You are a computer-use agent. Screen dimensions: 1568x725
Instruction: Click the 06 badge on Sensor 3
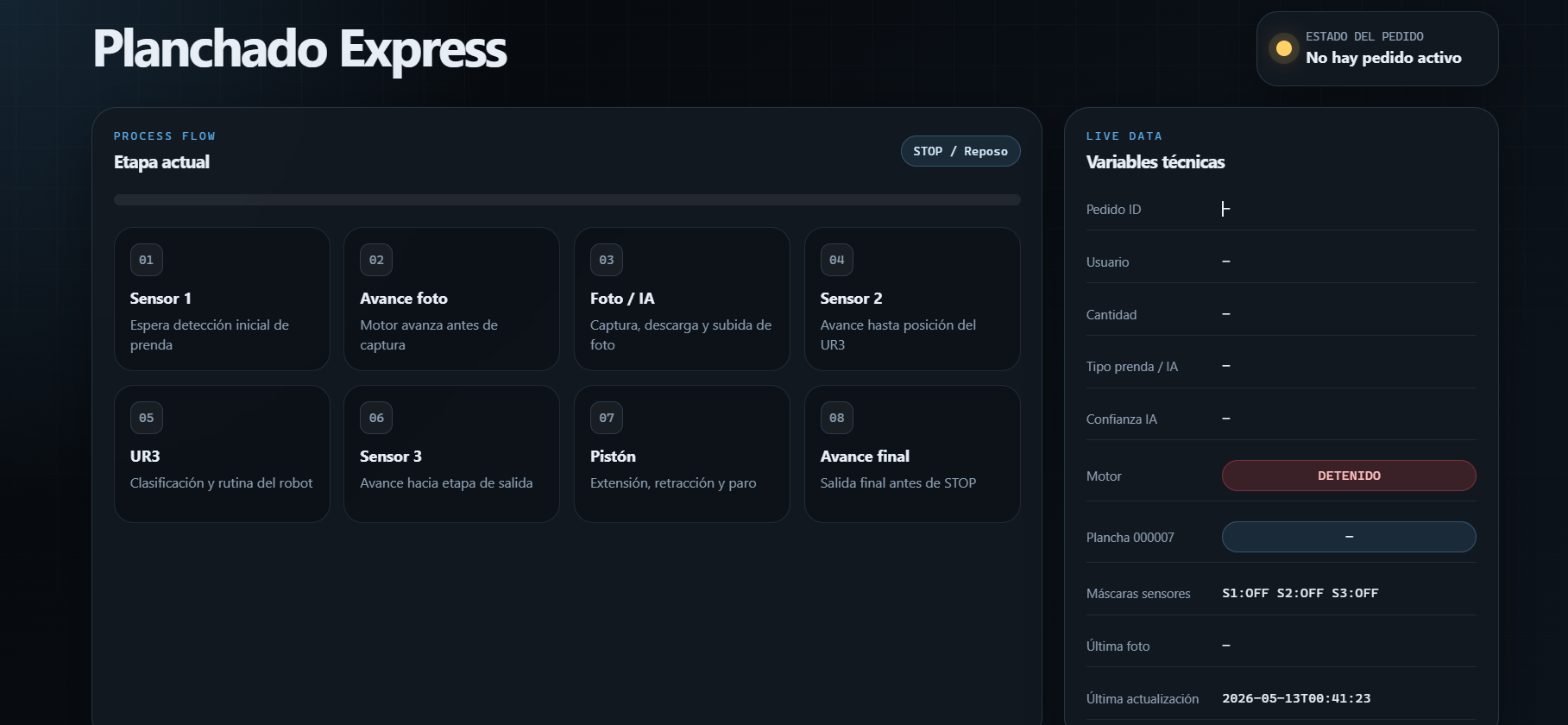[376, 418]
